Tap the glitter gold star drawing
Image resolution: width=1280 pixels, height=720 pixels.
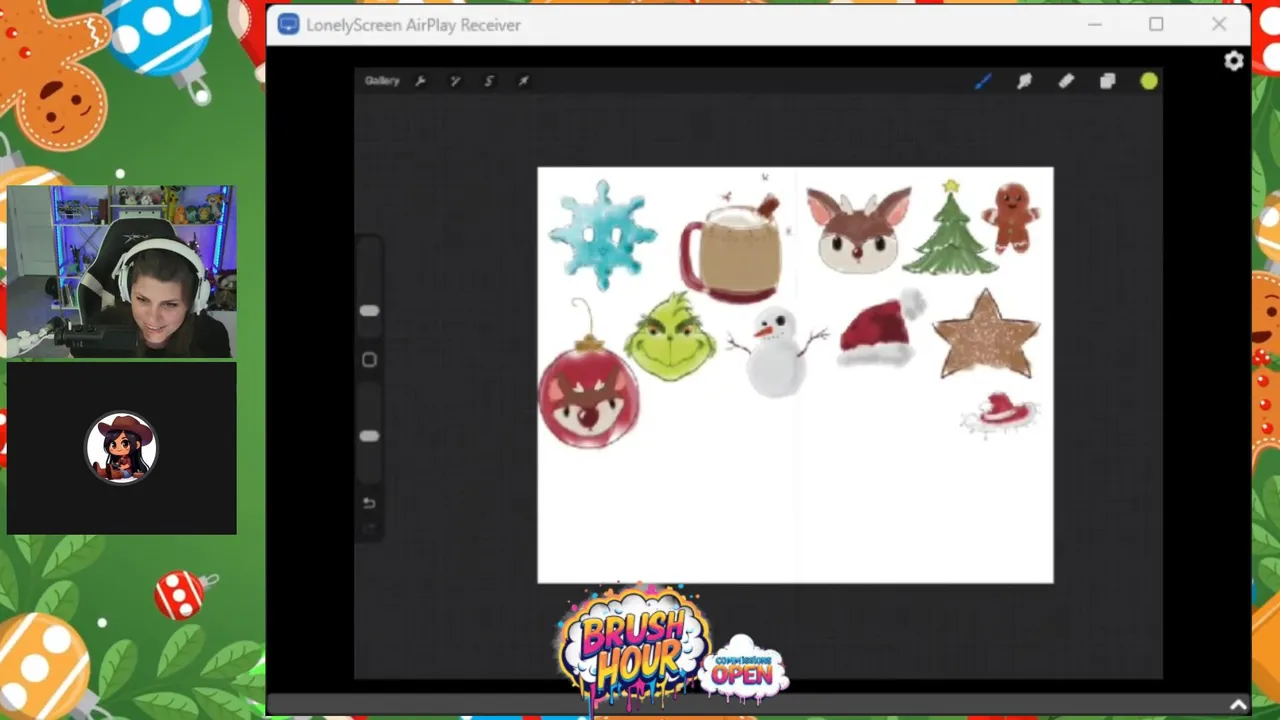(x=986, y=336)
